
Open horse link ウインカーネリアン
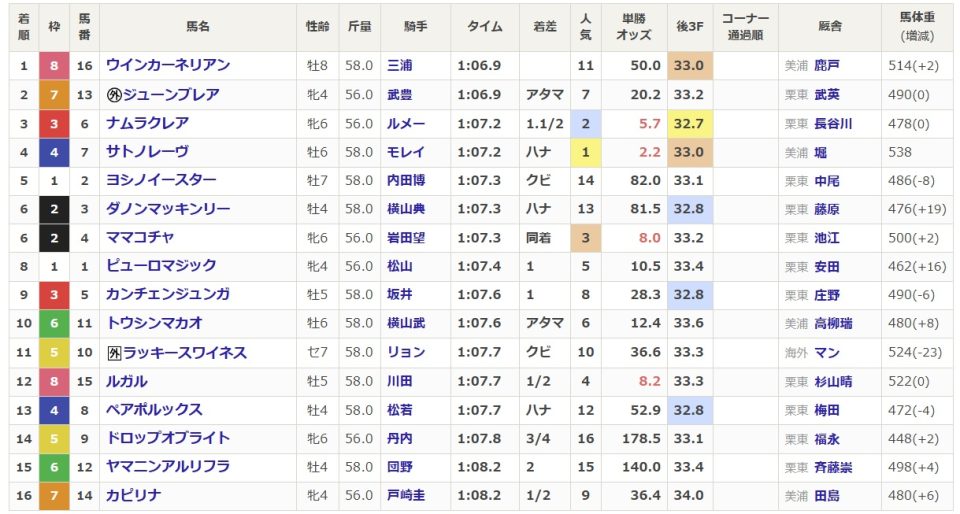pos(168,65)
